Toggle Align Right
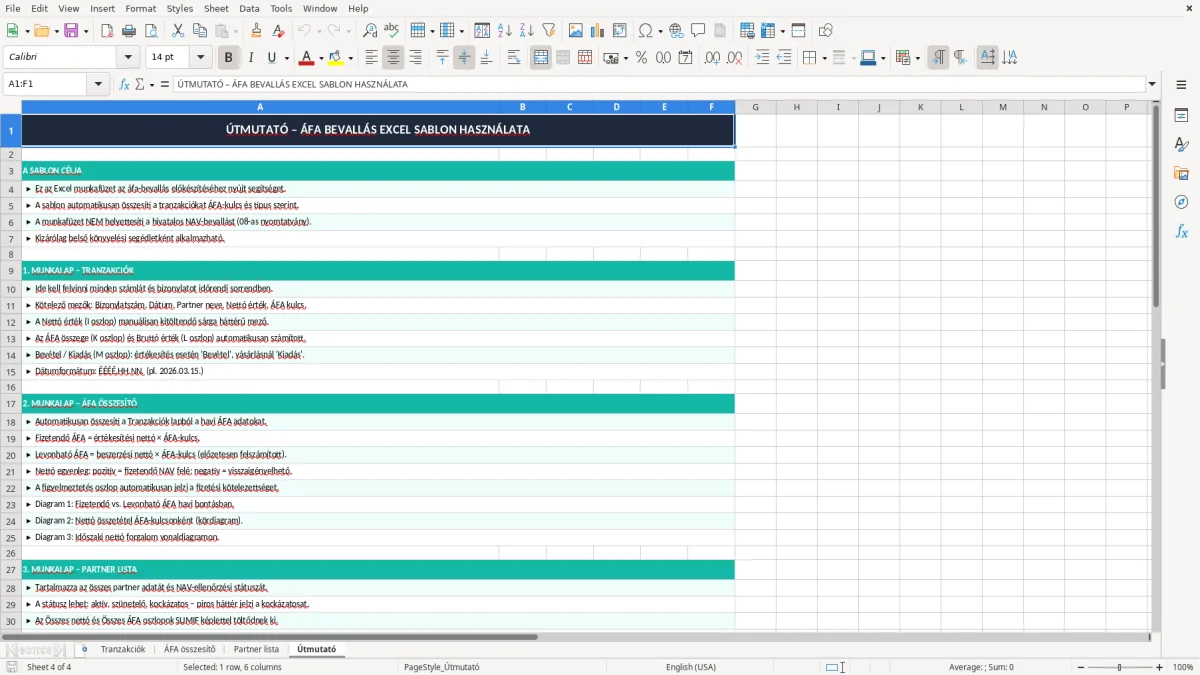The image size is (1200, 675). pos(415,58)
